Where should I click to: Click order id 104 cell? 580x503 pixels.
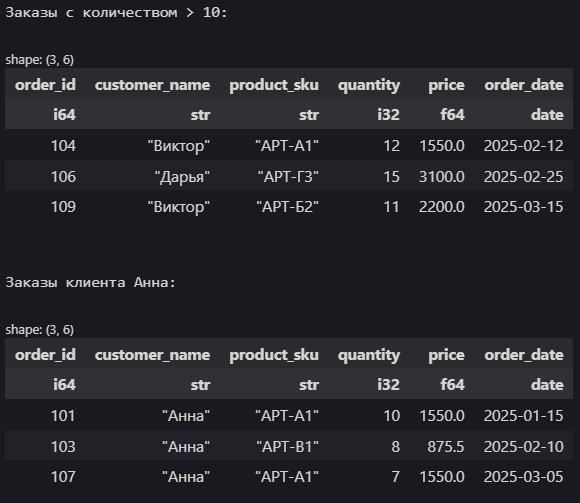point(63,146)
